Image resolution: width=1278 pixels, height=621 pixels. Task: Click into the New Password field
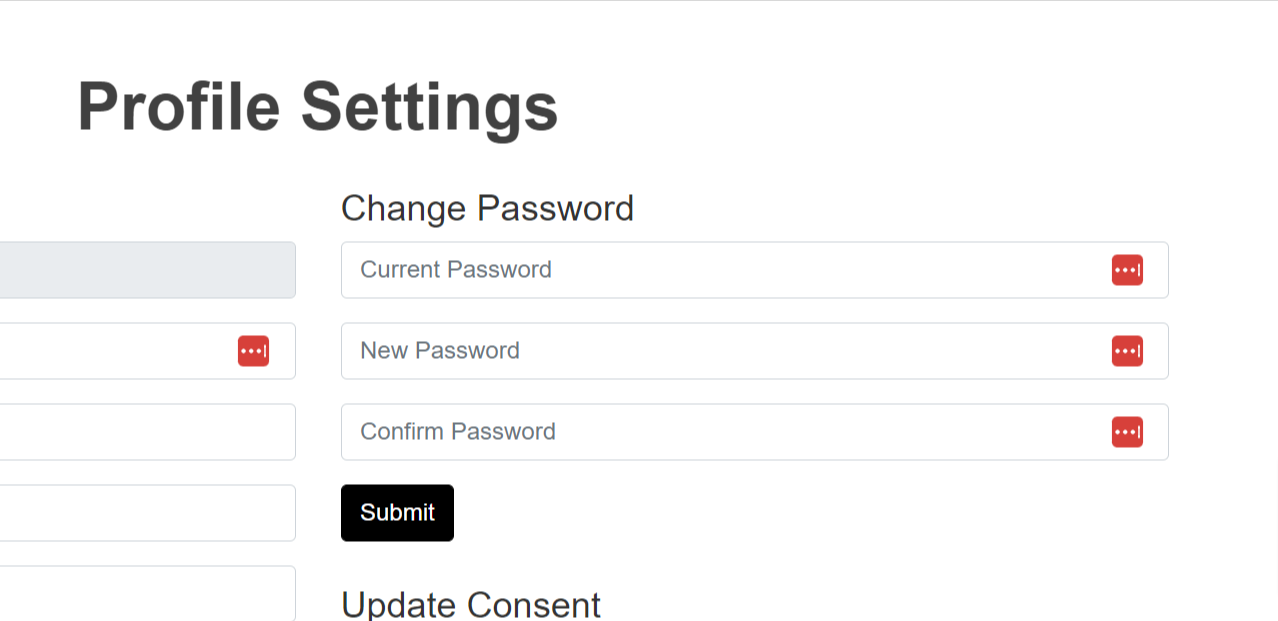pyautogui.click(x=755, y=351)
